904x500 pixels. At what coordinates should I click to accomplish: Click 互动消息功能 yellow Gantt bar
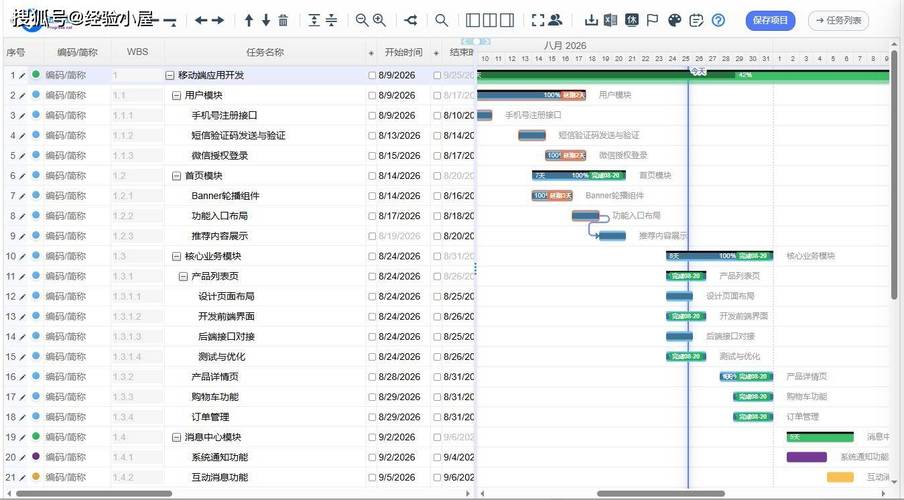pos(839,478)
